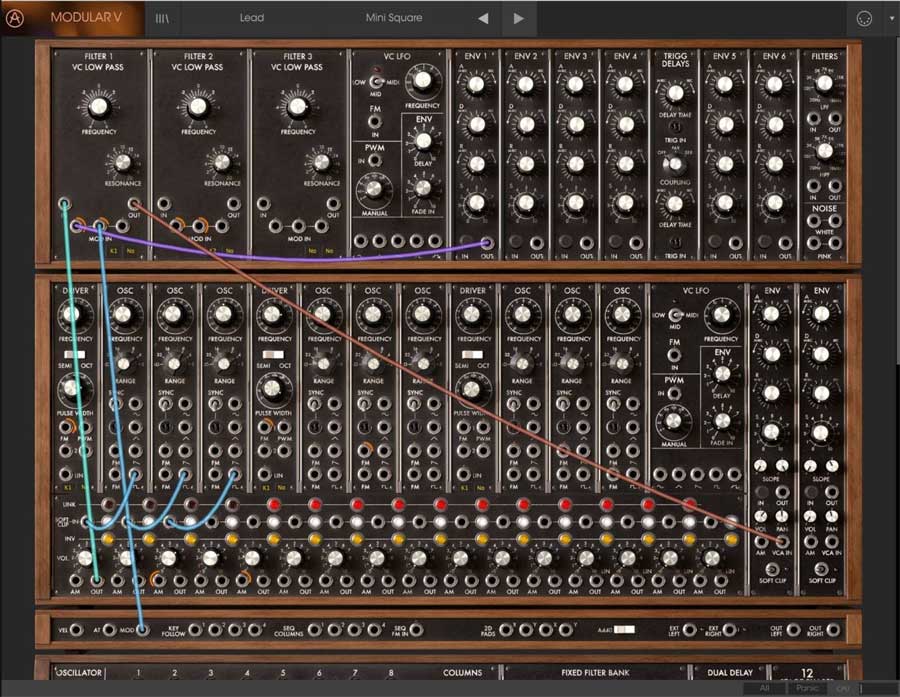Image resolution: width=900 pixels, height=697 pixels.
Task: Go to previous preset with left arrow
Action: pos(483,18)
